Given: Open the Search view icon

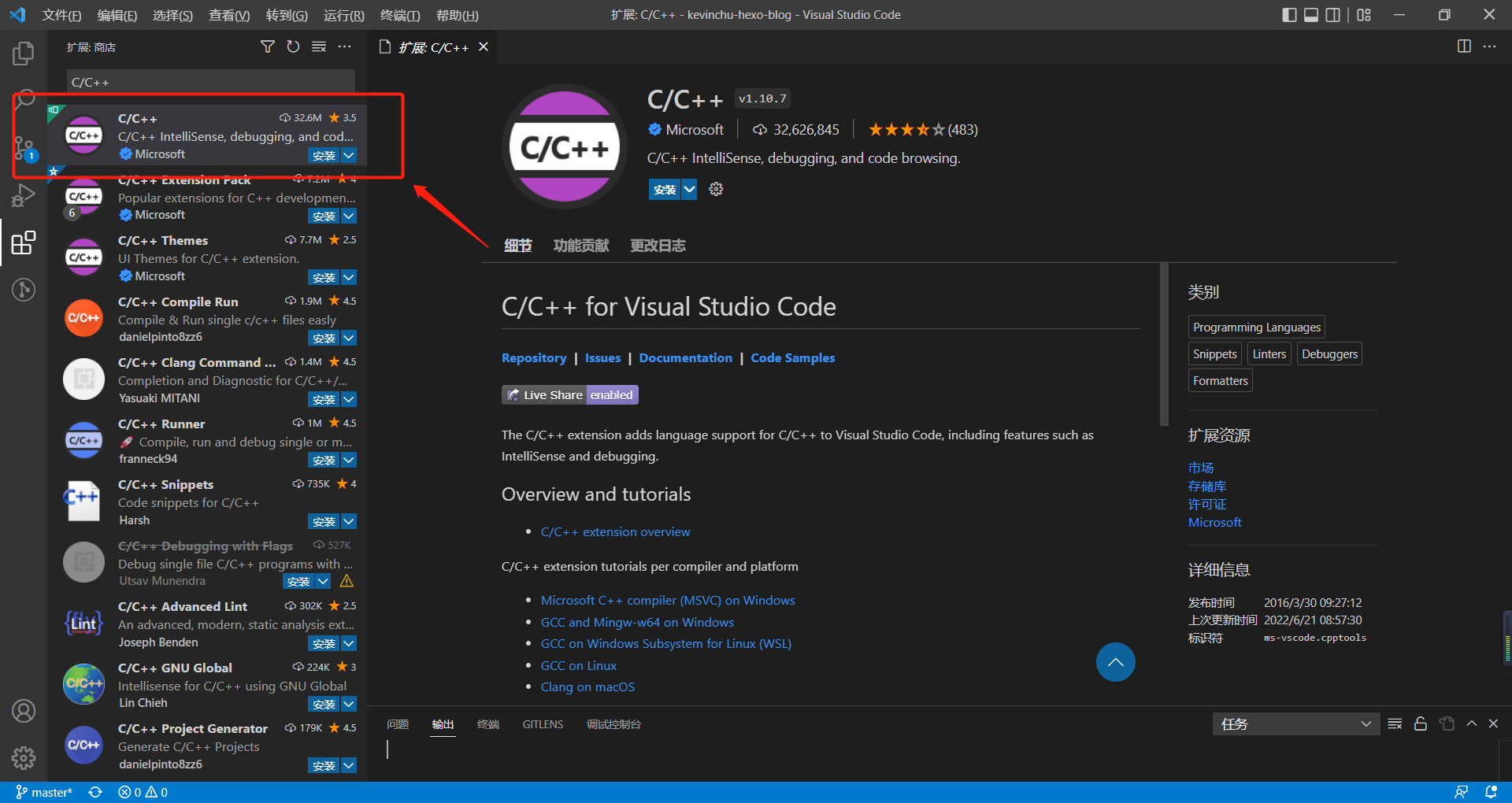Looking at the screenshot, I should coord(24,101).
